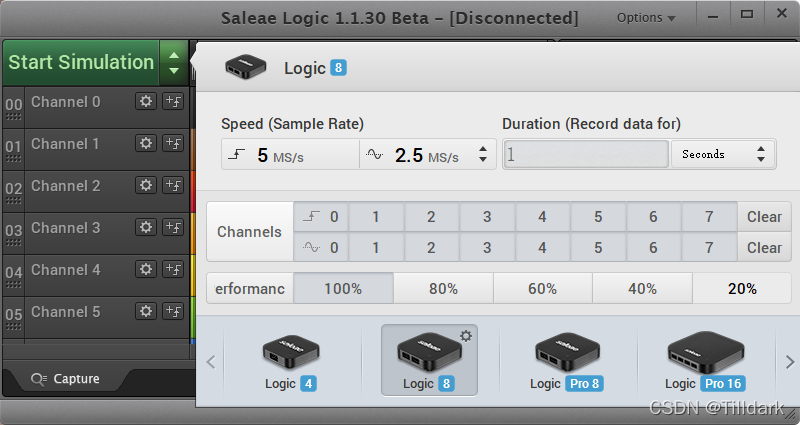The width and height of the screenshot is (800, 425).
Task: Toggle digital channel 7
Action: pyautogui.click(x=709, y=217)
